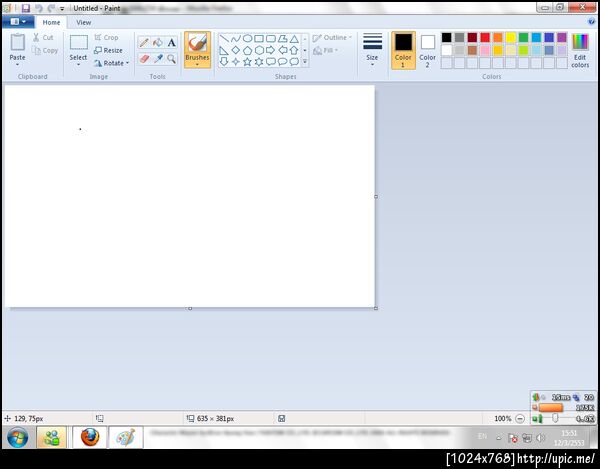
Task: Click the Crop button
Action: coord(106,37)
